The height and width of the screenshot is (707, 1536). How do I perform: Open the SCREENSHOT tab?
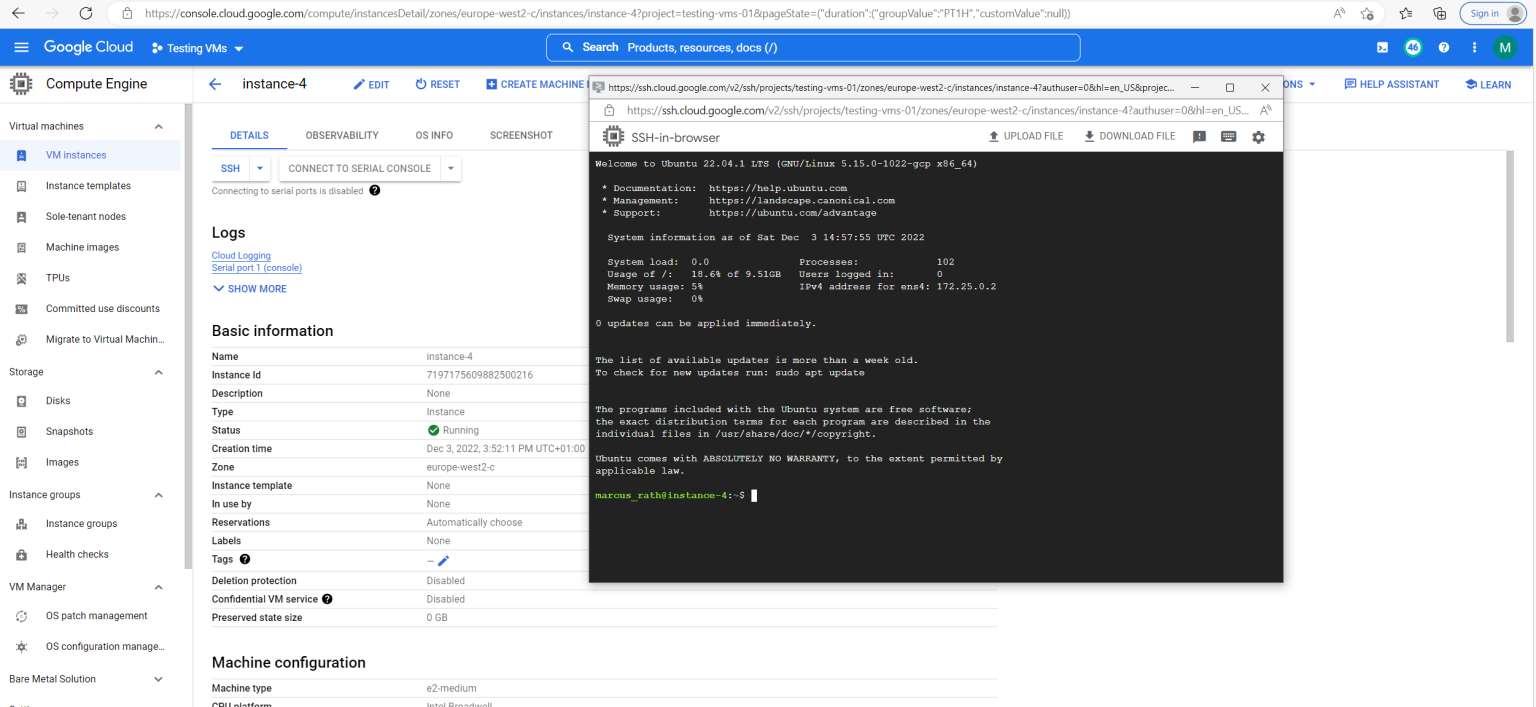pos(521,135)
